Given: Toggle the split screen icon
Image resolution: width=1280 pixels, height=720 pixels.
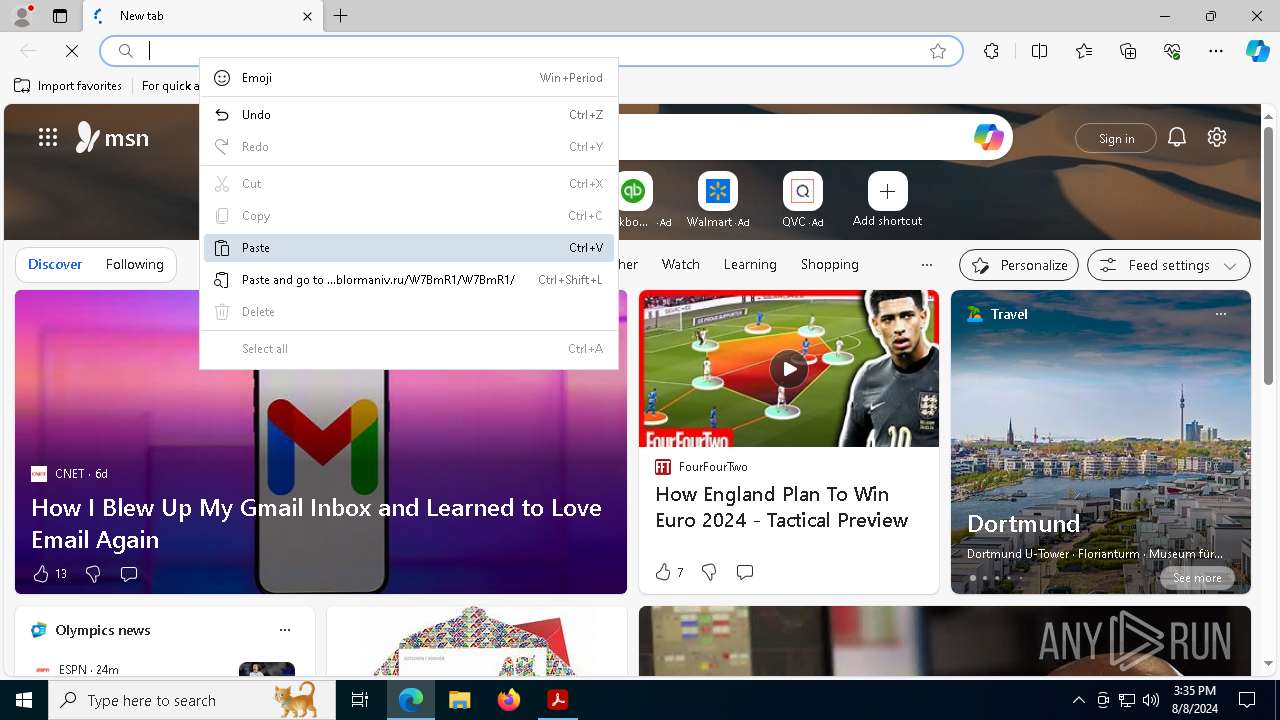Looking at the screenshot, I should pyautogui.click(x=1039, y=51).
